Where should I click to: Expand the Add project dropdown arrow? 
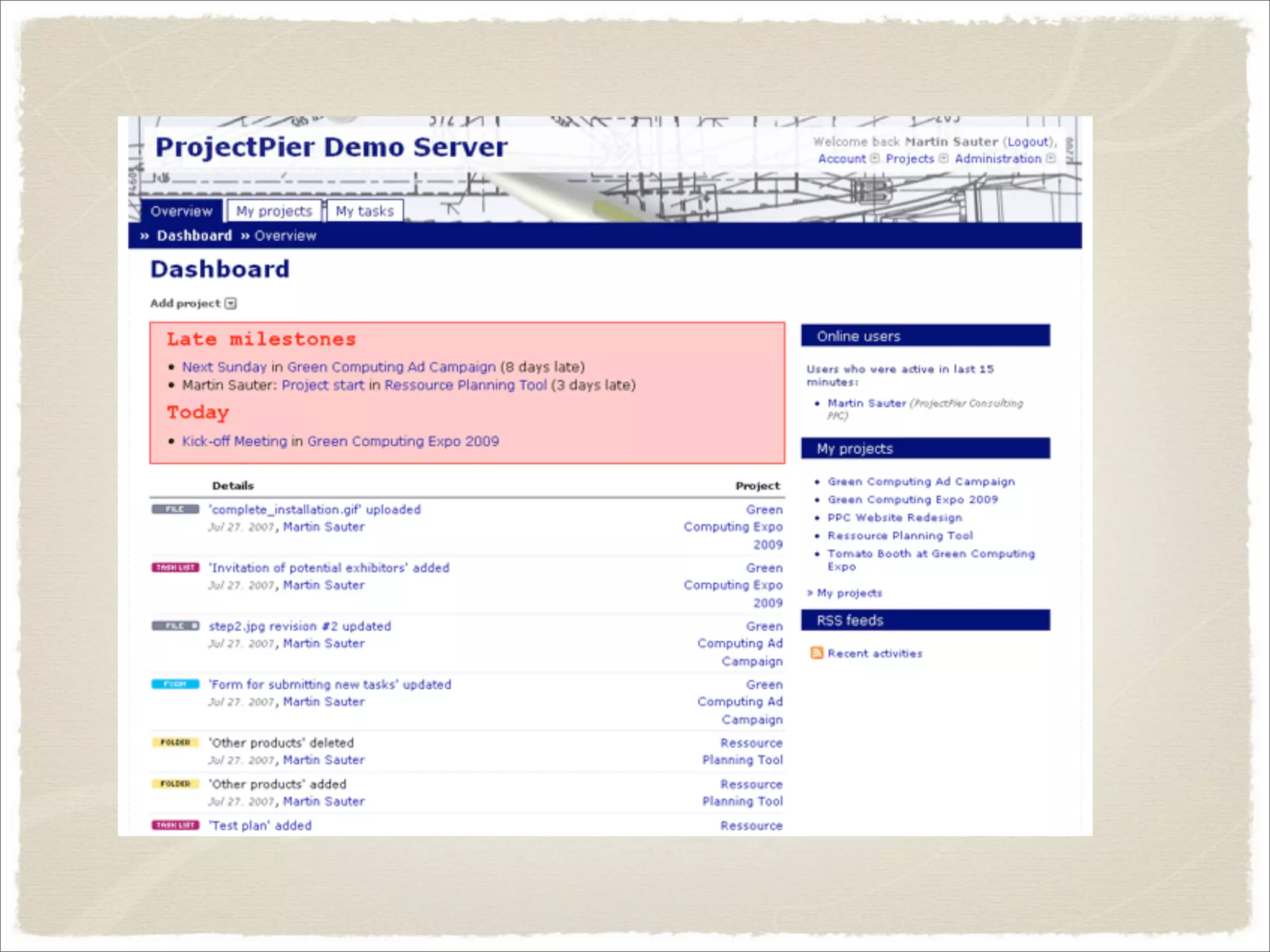point(231,304)
